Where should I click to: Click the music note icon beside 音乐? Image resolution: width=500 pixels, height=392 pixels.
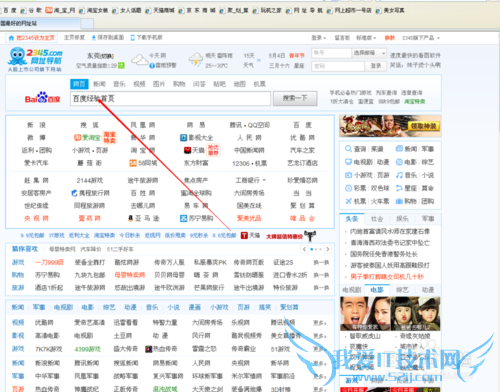click(399, 175)
